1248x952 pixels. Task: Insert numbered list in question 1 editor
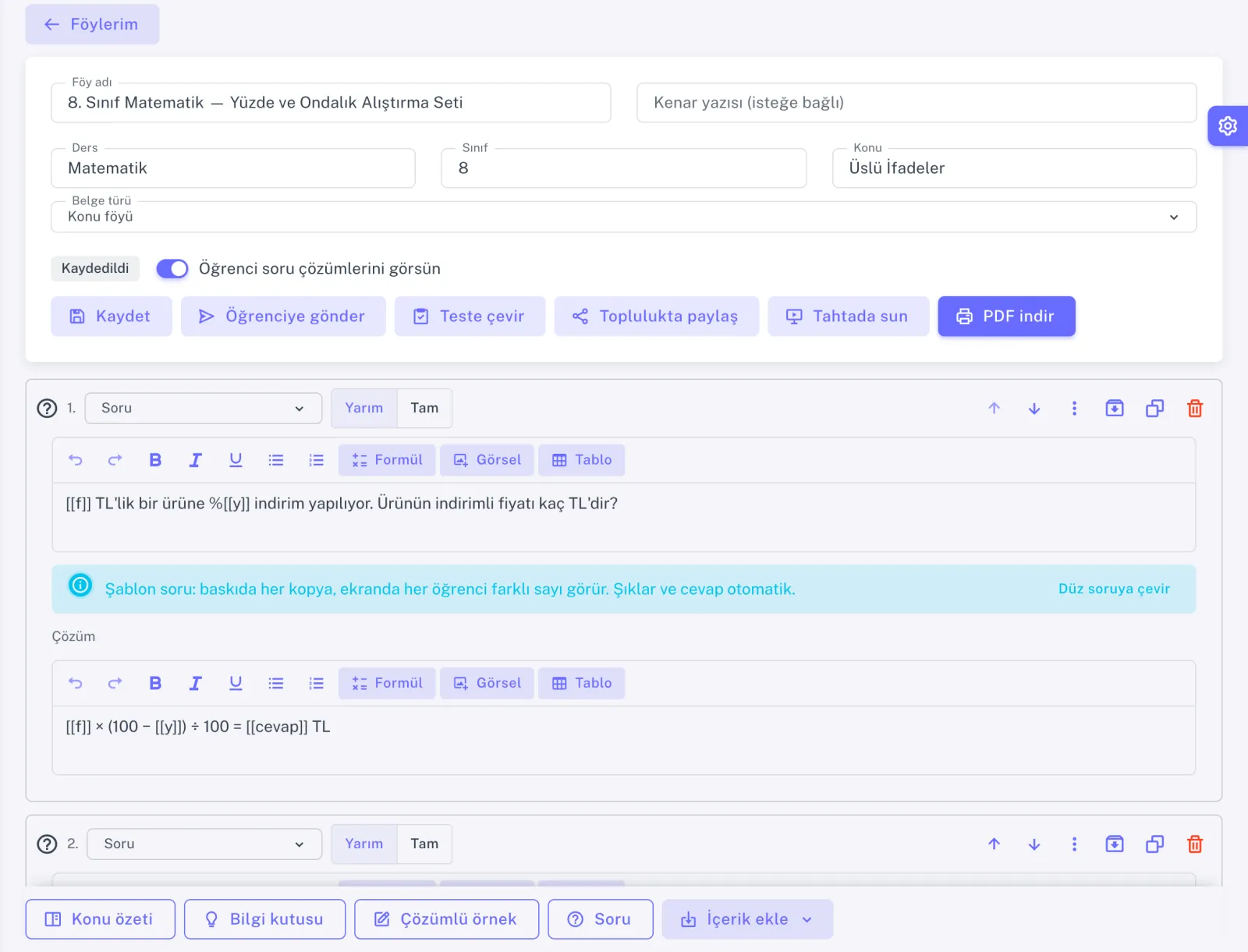point(316,460)
